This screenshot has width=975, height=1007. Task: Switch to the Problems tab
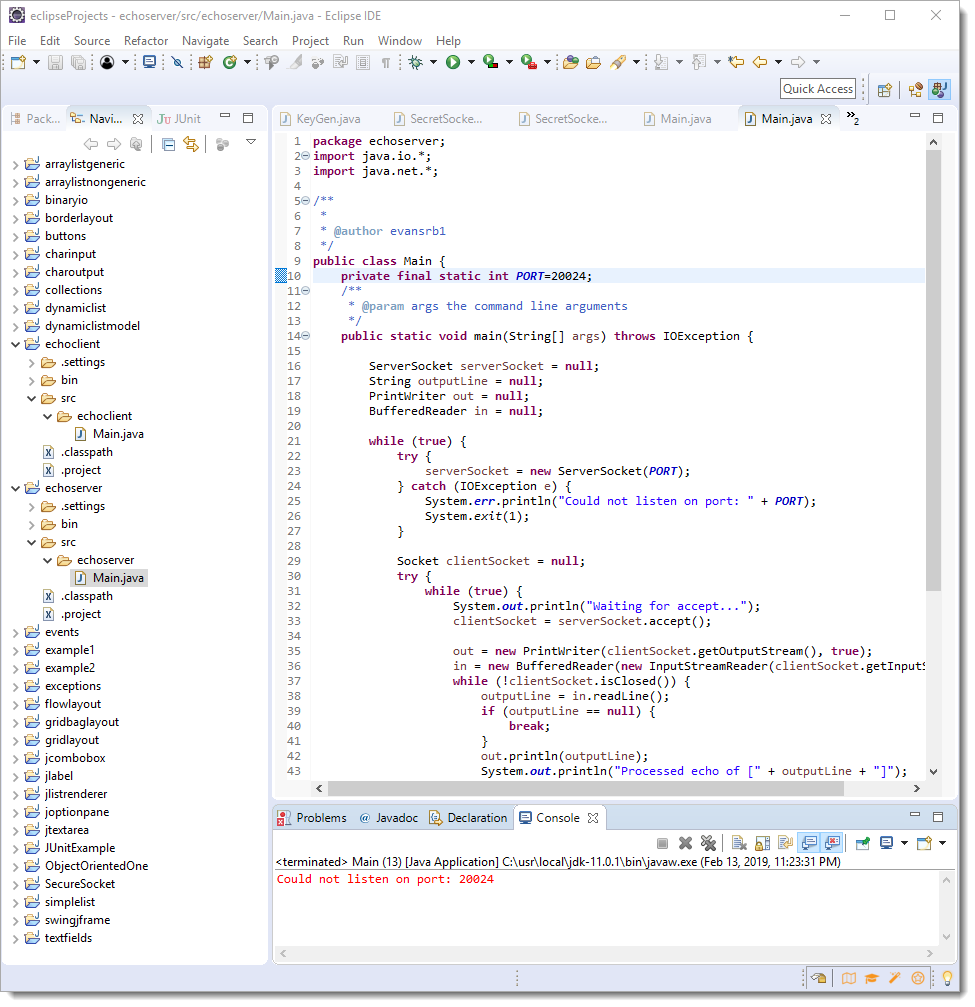(x=312, y=818)
